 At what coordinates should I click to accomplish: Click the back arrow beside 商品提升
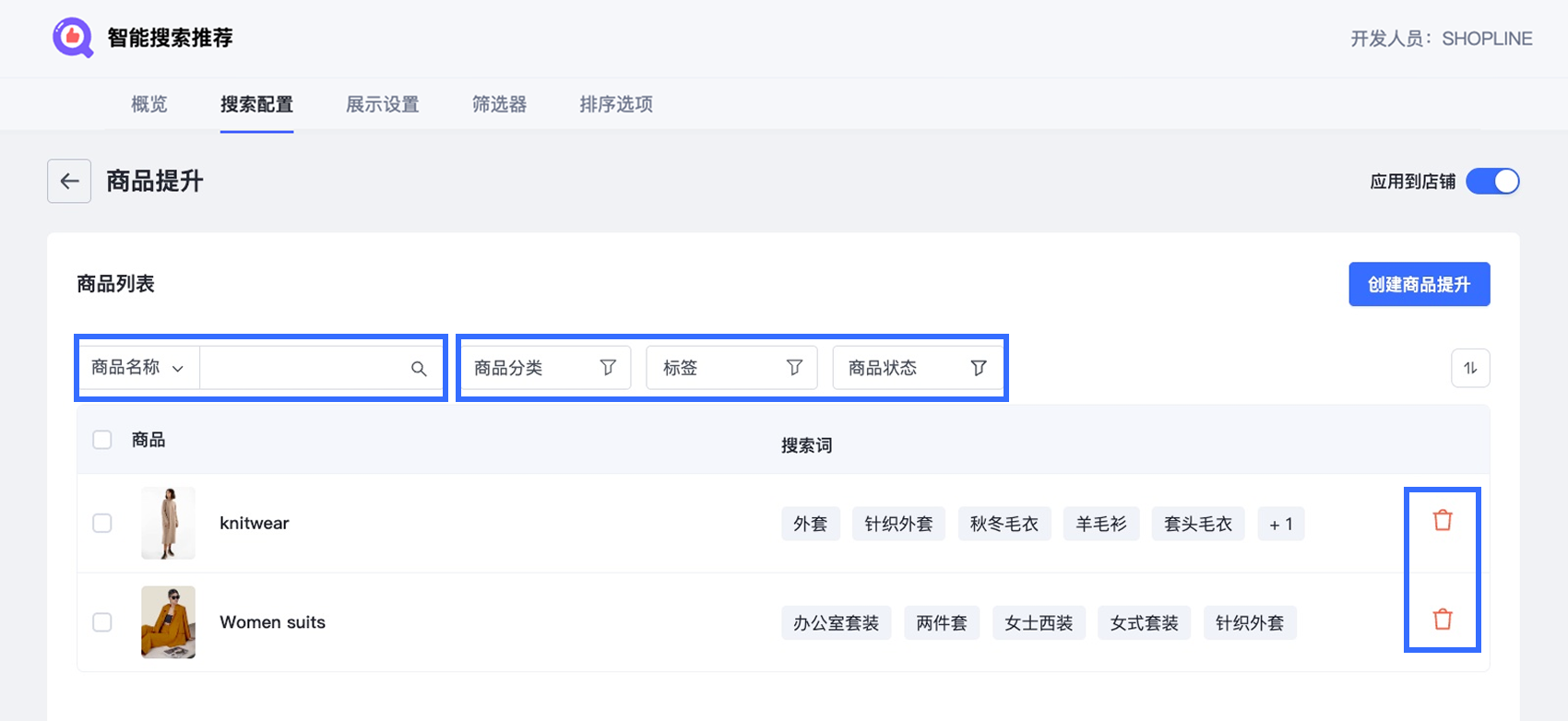click(x=69, y=181)
